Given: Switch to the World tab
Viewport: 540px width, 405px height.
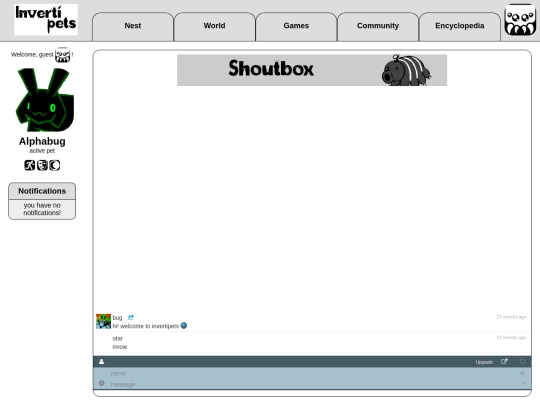Looking at the screenshot, I should (214, 27).
